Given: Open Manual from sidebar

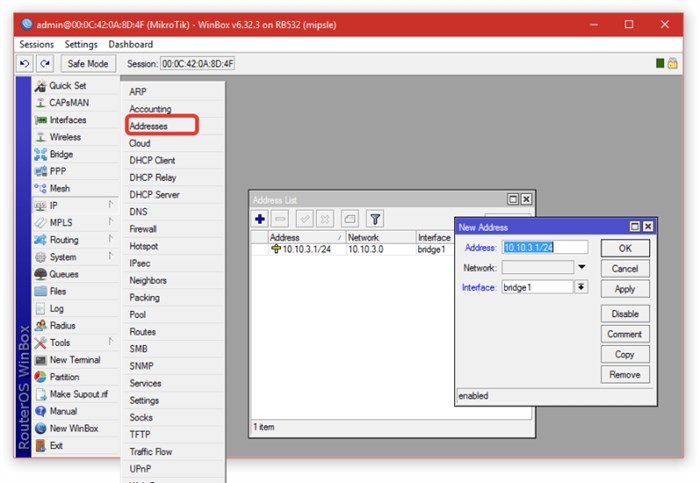Looking at the screenshot, I should tap(76, 411).
